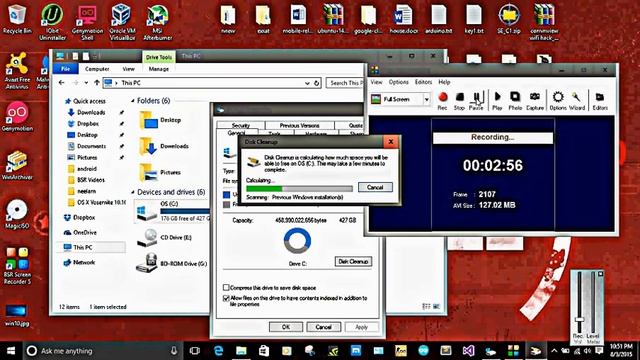Close the Disk Cleanup dialog
640x360 pixels.
pos(391,142)
